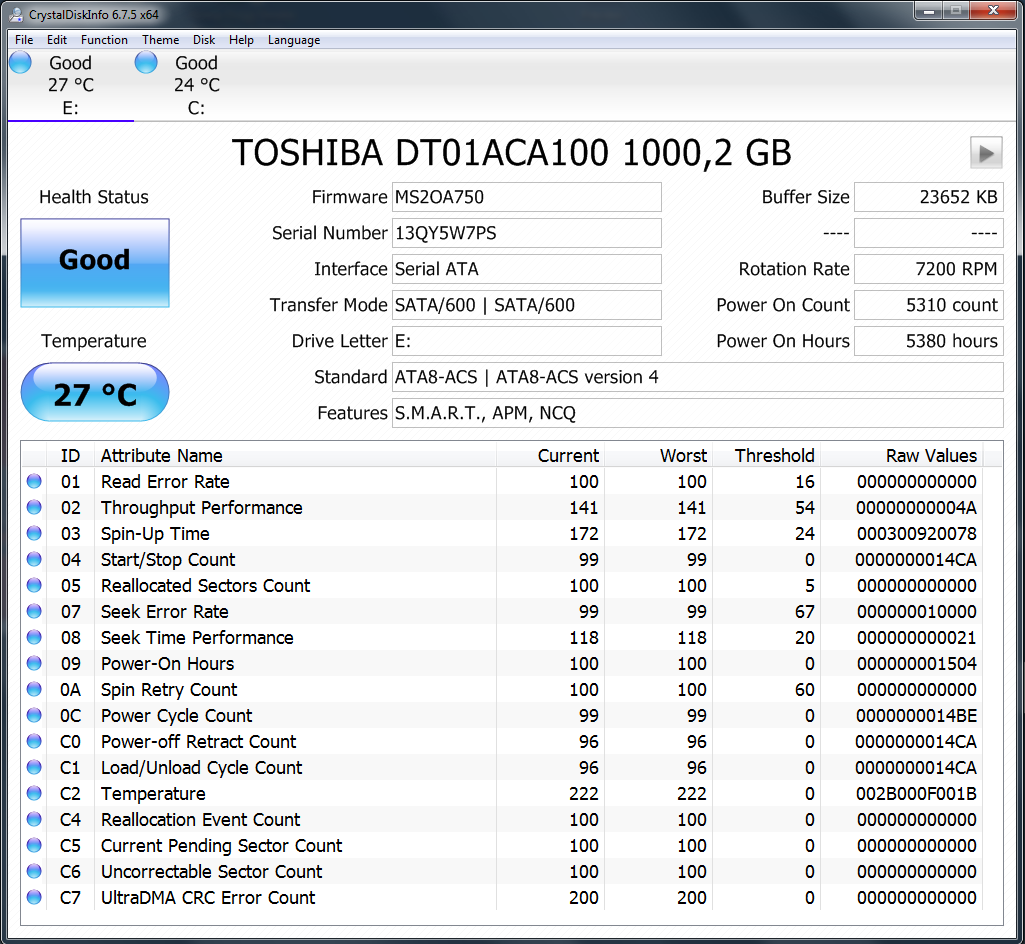Image resolution: width=1025 pixels, height=944 pixels.
Task: Click the status orb for Power Cycle Count
Action: pos(34,715)
